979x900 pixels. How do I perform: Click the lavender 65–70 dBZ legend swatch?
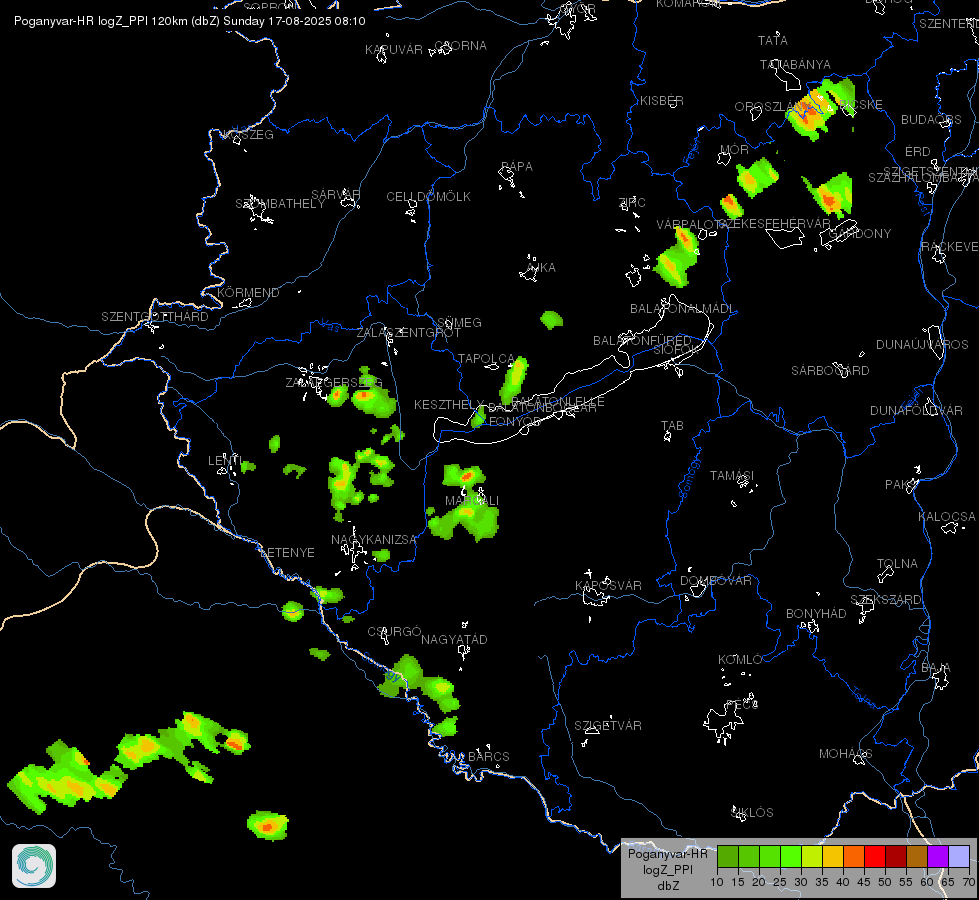tap(959, 856)
